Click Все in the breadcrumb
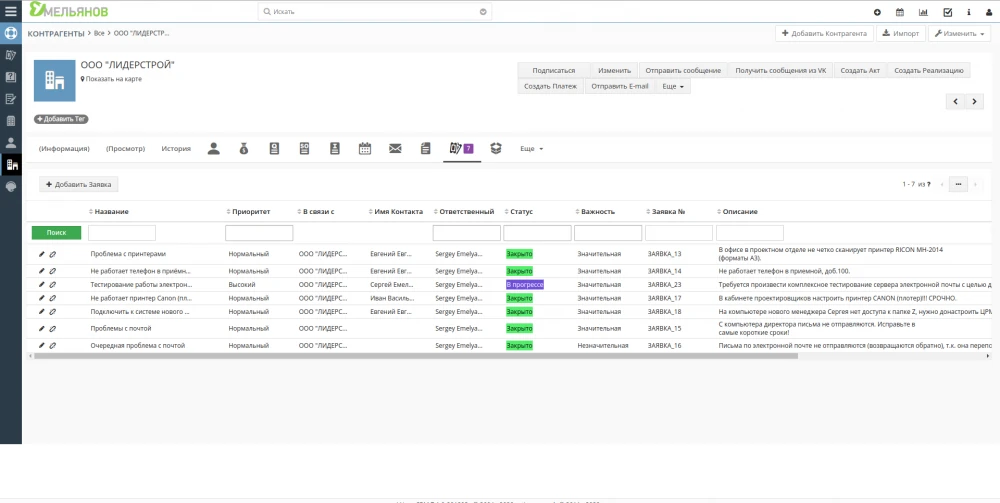Viewport: 1000px width, 503px height. click(99, 33)
